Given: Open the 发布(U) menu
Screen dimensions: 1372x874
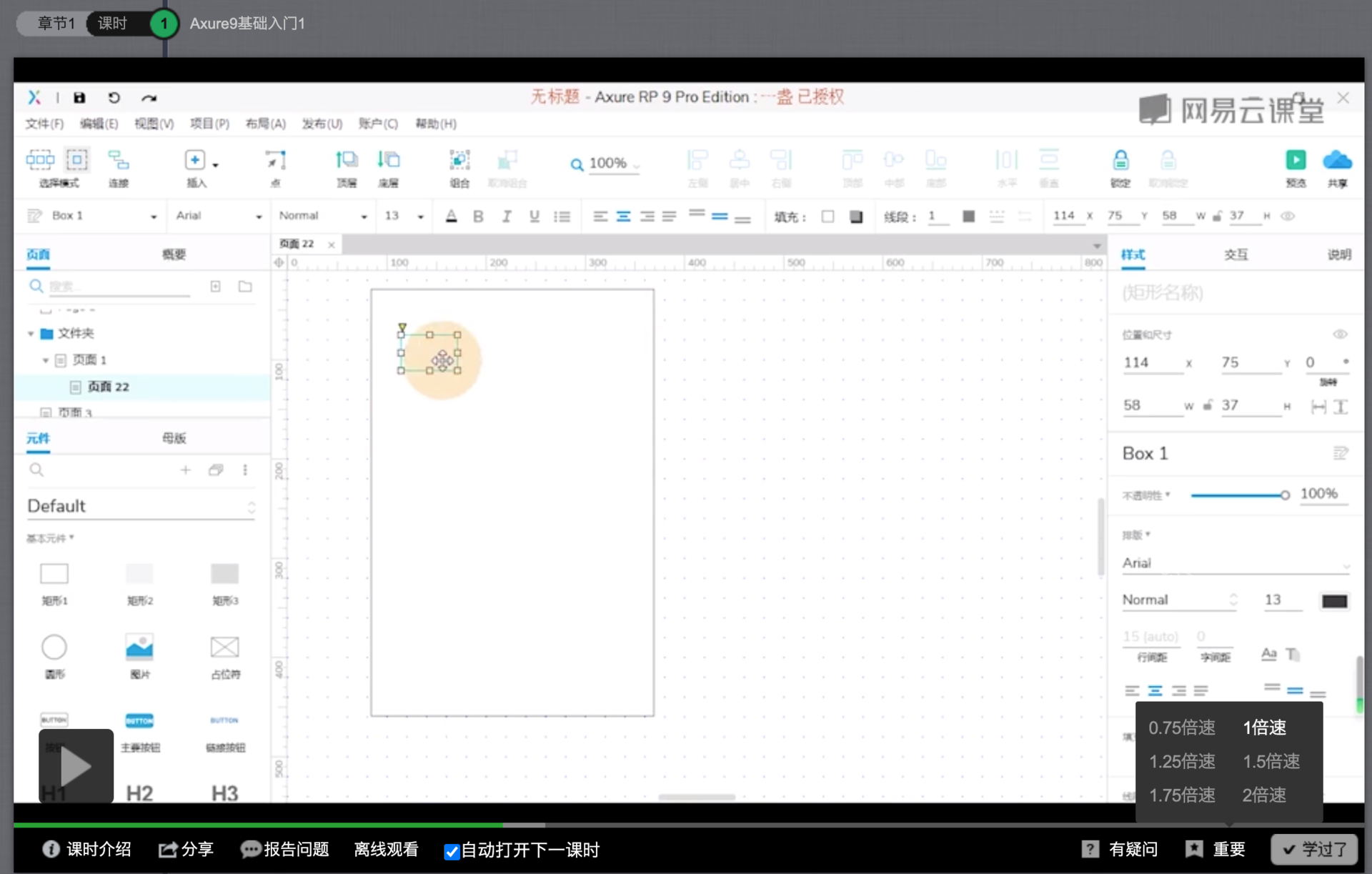Looking at the screenshot, I should (322, 124).
